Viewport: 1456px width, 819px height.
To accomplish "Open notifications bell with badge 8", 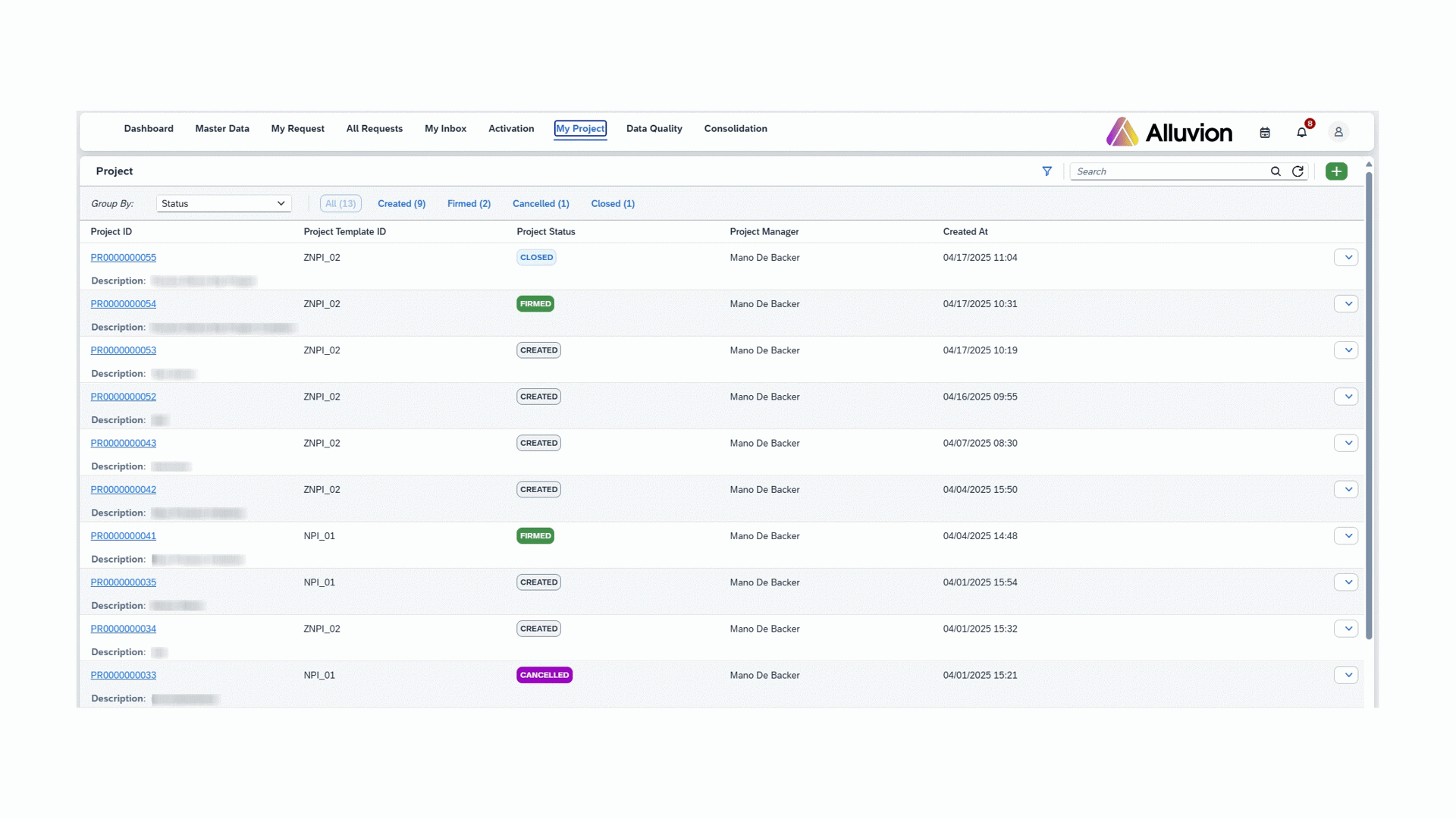I will (1302, 133).
